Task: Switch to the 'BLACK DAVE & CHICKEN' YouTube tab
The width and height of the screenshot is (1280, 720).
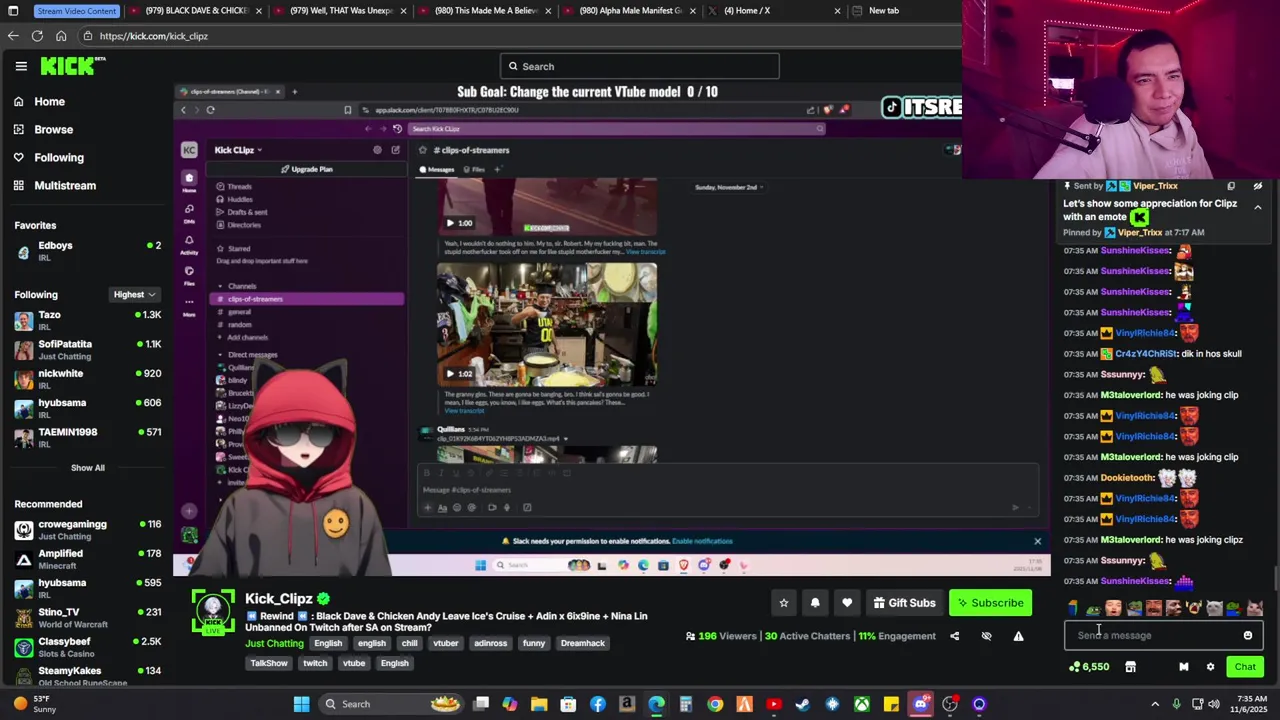Action: [x=194, y=10]
